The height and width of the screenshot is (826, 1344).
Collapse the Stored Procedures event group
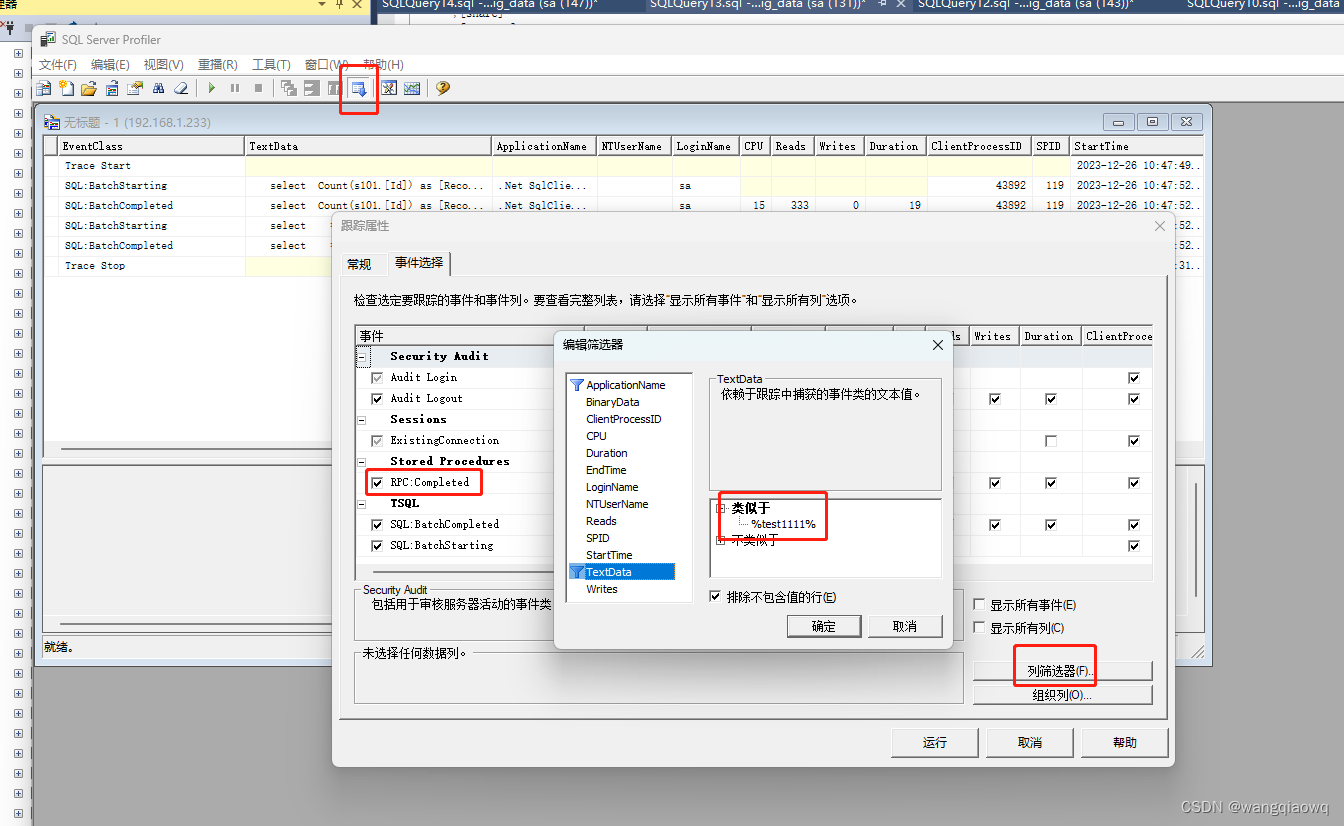tap(362, 461)
